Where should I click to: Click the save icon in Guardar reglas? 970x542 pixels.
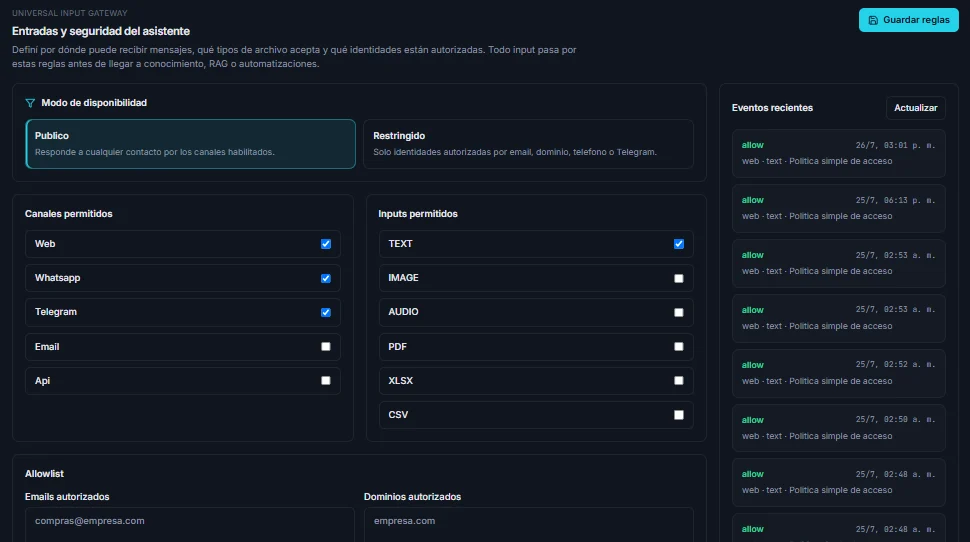coord(873,20)
